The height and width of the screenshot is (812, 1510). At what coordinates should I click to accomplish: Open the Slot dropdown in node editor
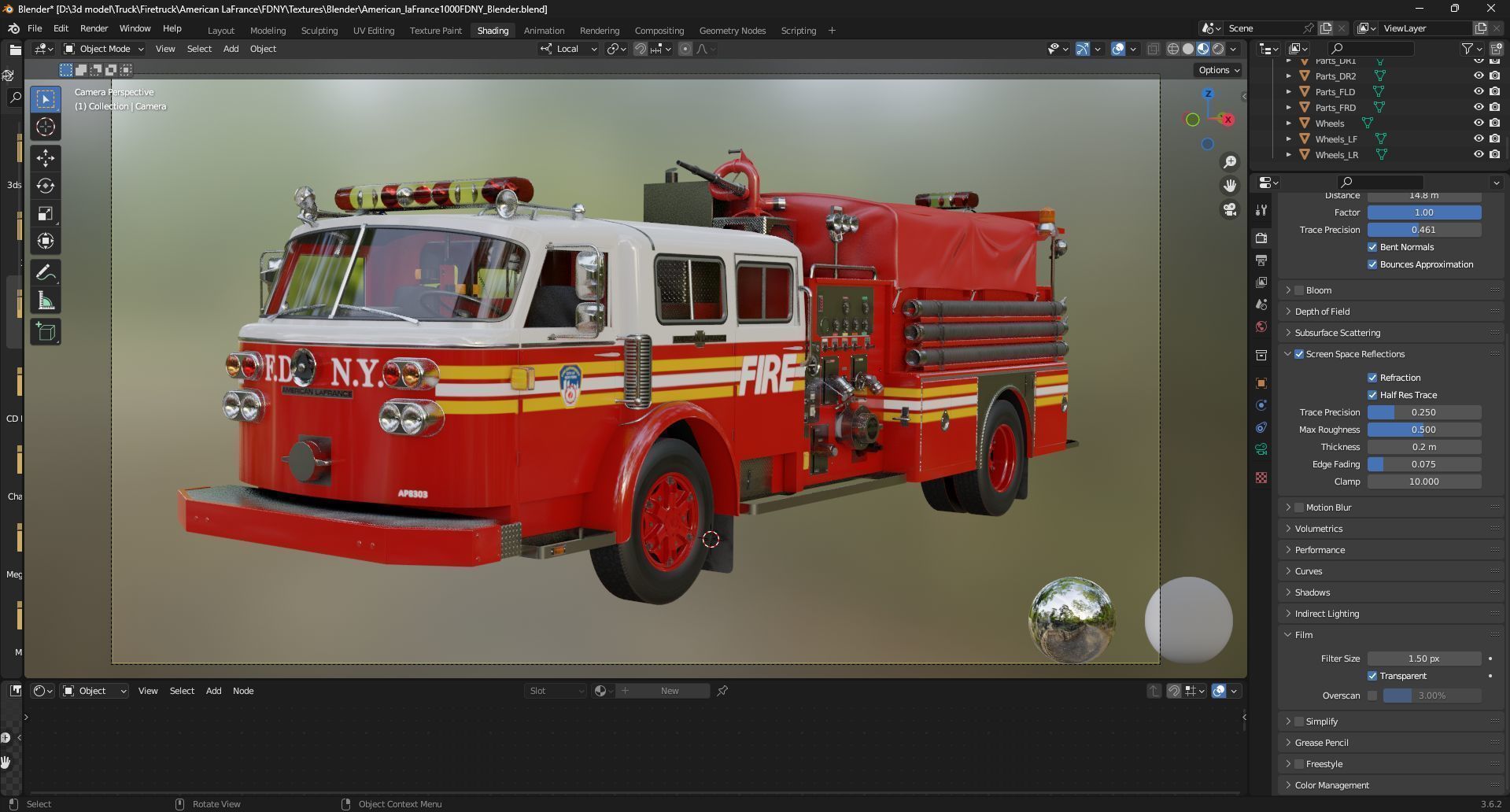pyautogui.click(x=556, y=691)
